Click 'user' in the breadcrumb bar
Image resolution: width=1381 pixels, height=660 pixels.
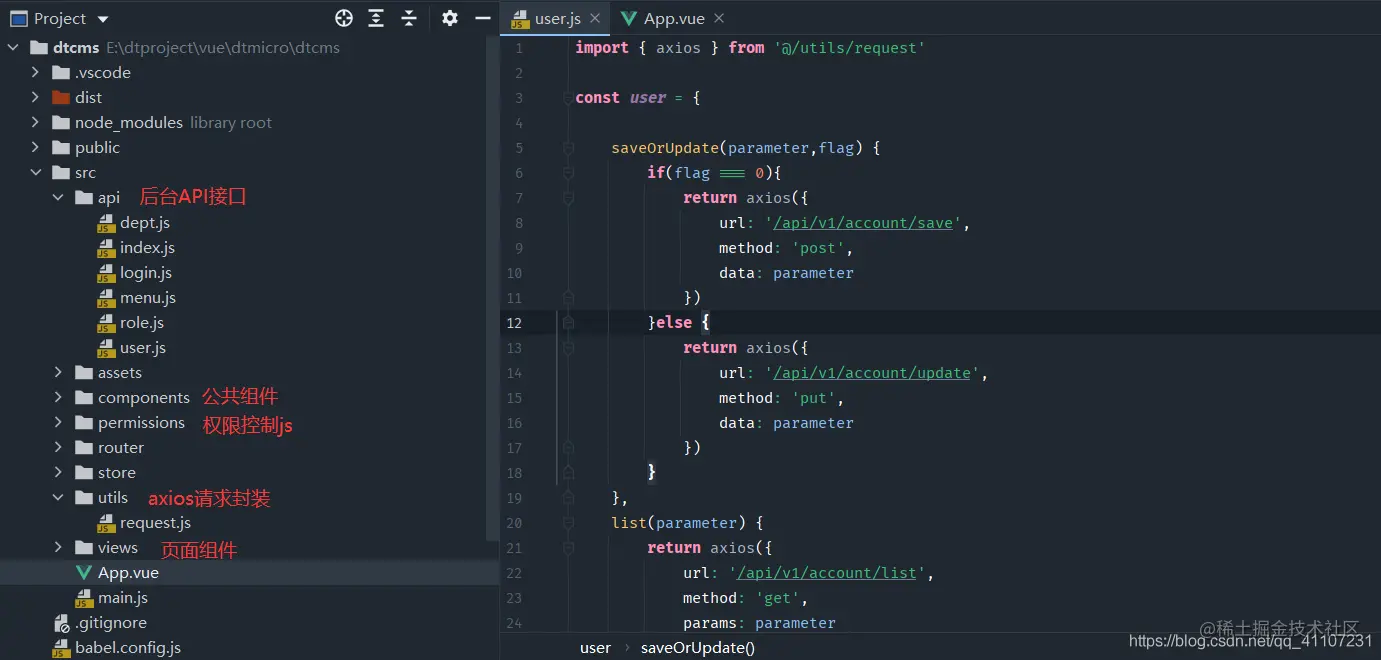595,647
